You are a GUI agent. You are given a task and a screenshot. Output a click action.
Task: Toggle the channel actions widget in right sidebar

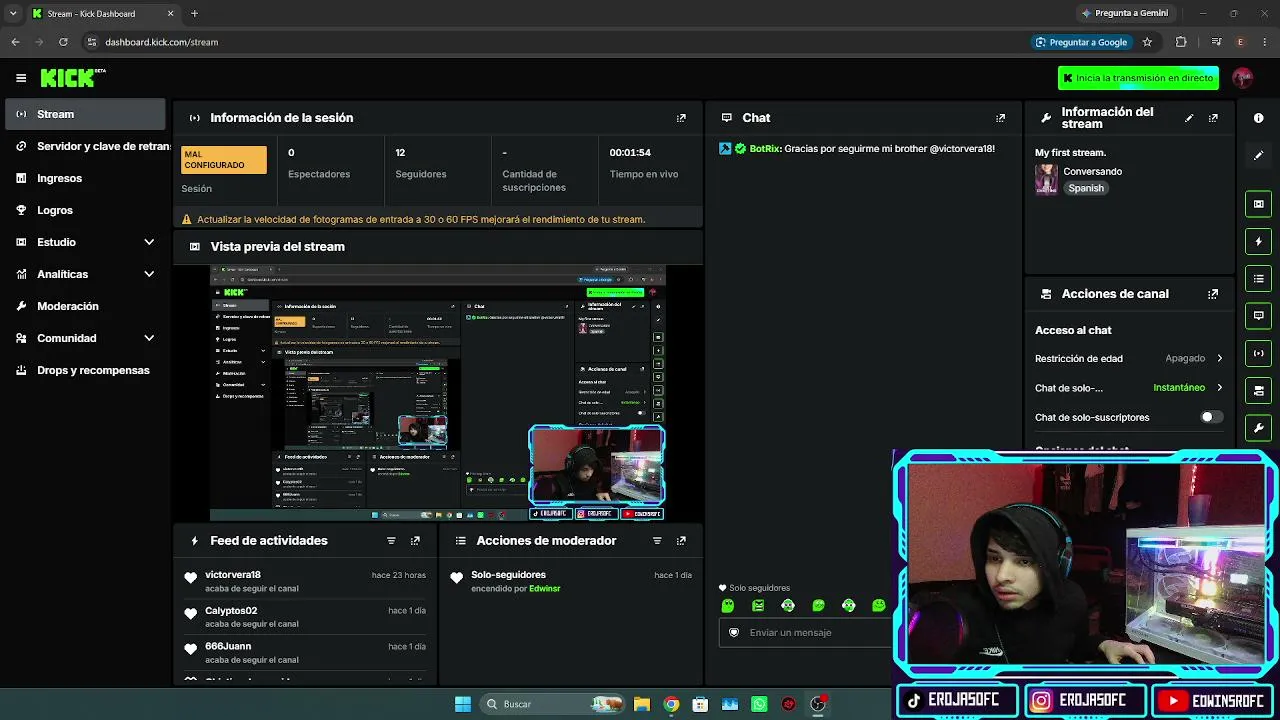pos(1259,390)
